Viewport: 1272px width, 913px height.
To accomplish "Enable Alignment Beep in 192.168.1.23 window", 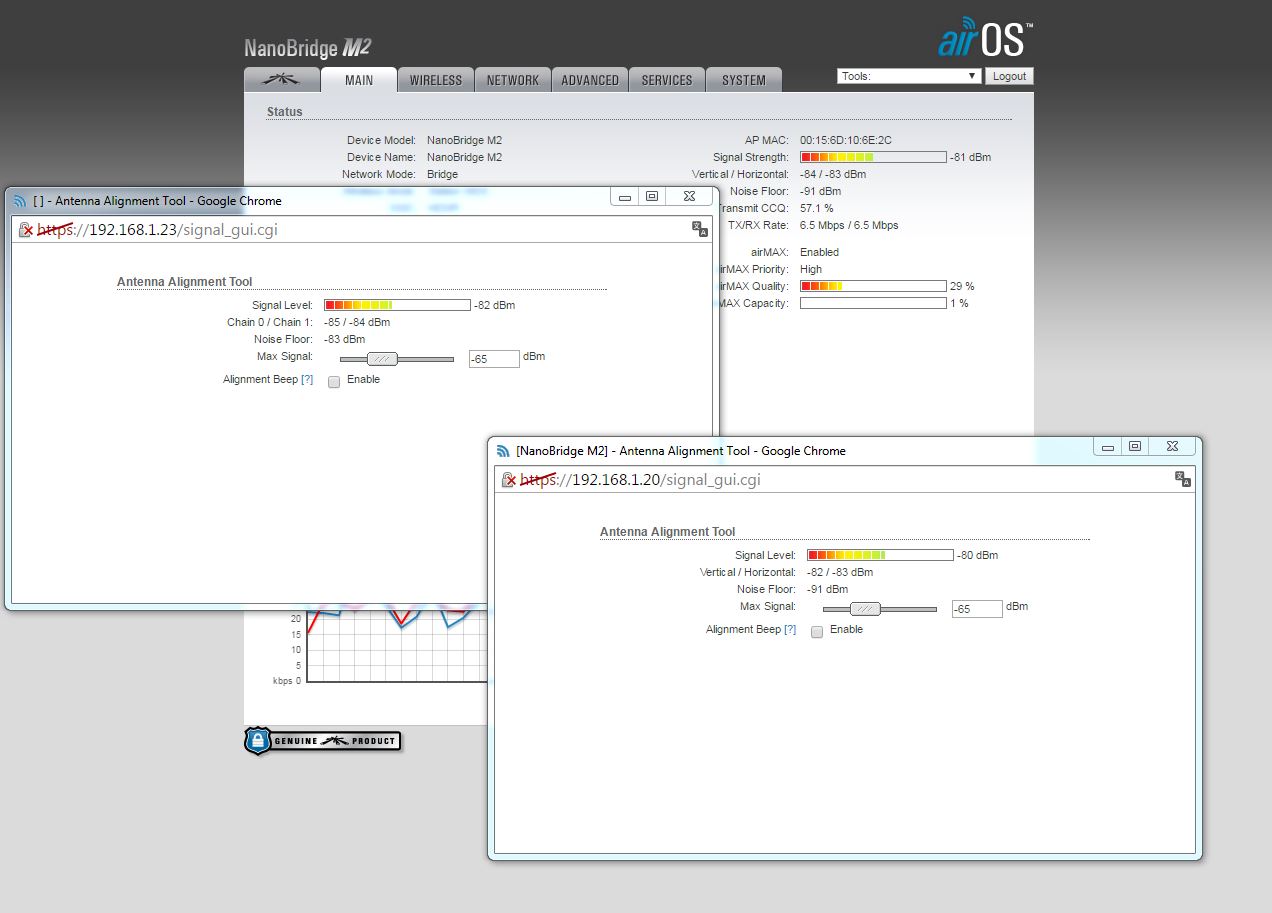I will pos(334,381).
